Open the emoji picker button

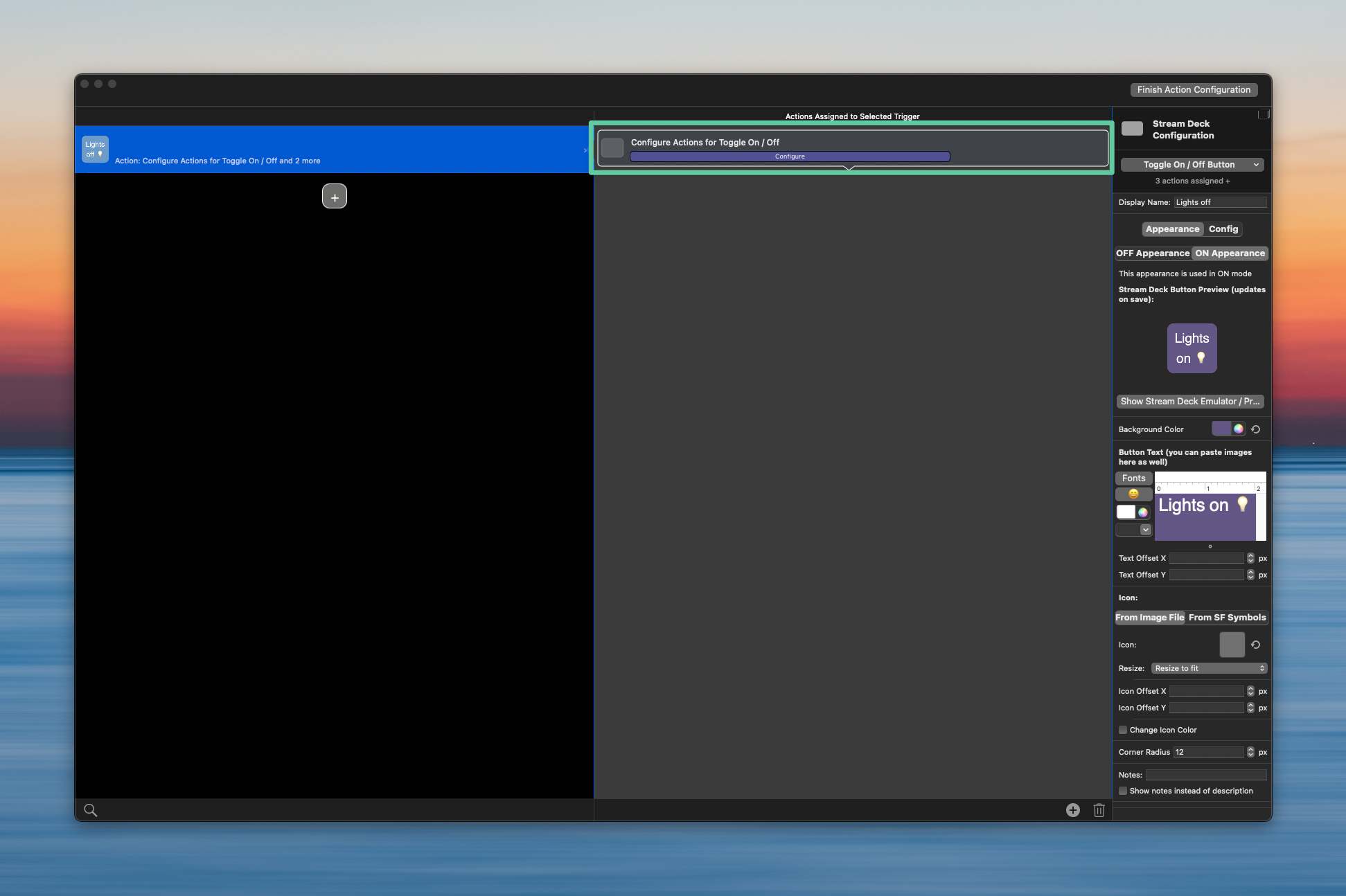(1133, 494)
